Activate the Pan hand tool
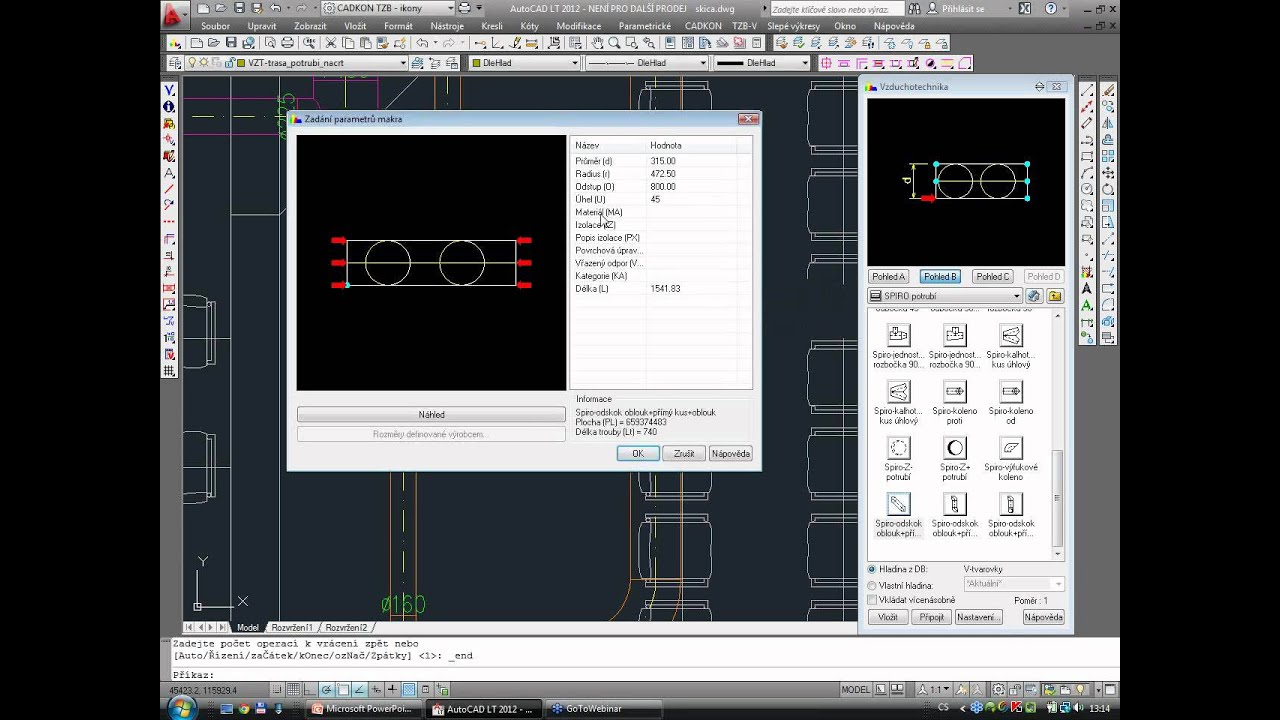The width and height of the screenshot is (1280, 720). pos(597,43)
